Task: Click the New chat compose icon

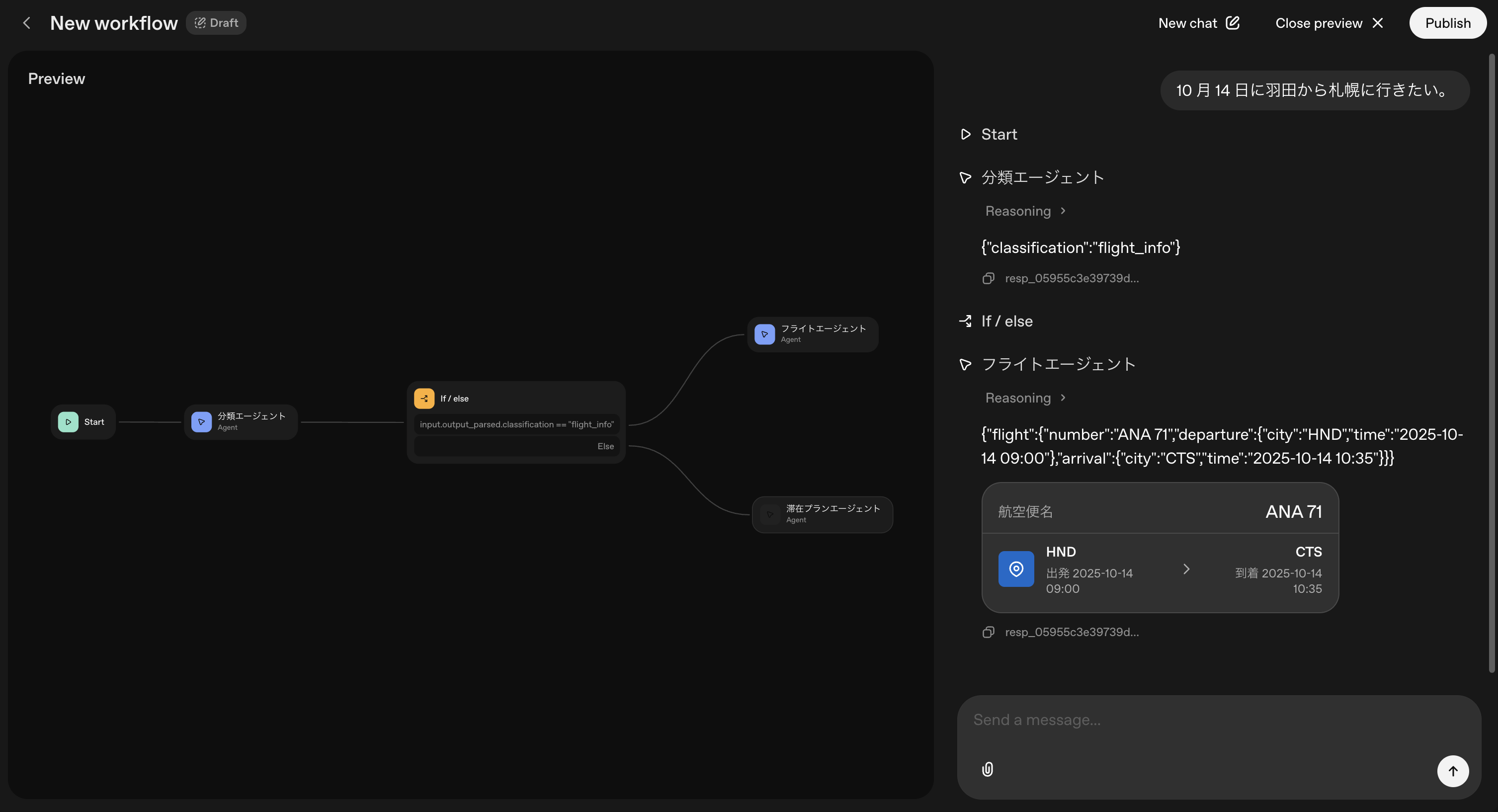Action: point(1232,23)
